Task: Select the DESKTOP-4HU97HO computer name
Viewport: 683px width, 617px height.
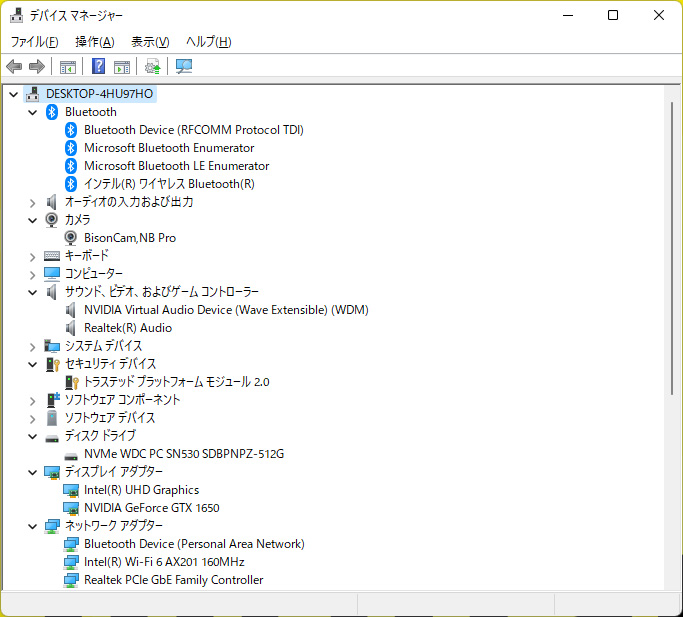Action: tap(100, 94)
